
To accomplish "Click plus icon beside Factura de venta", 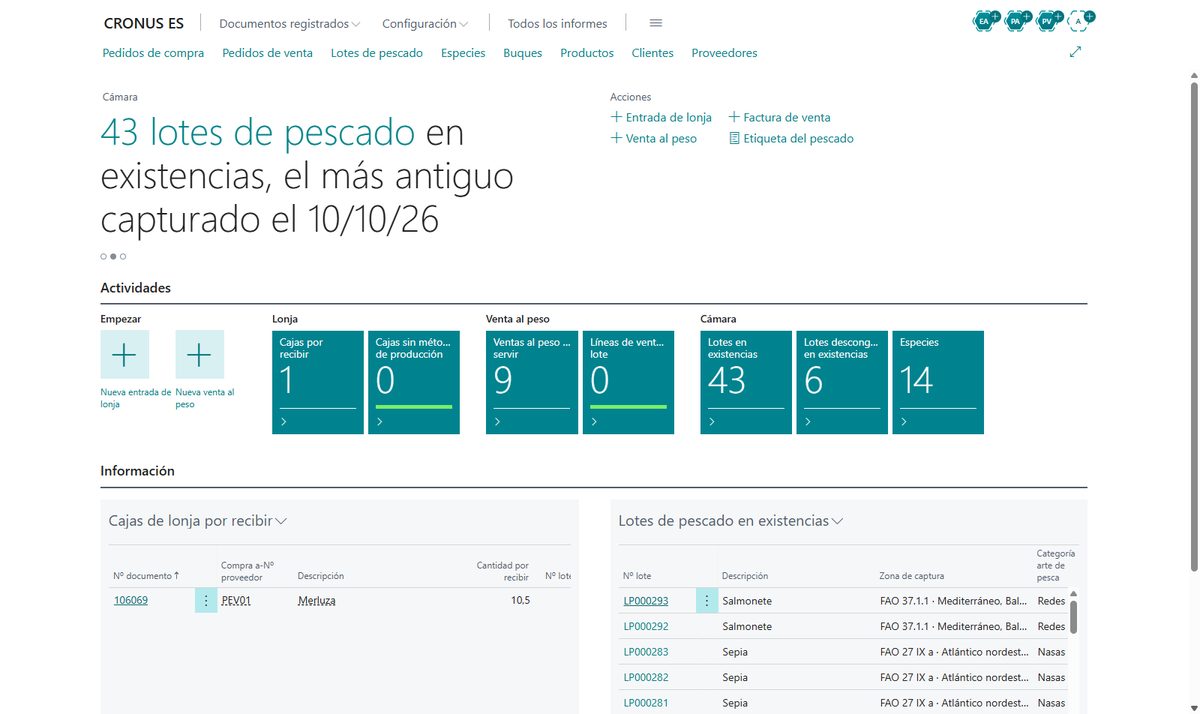I will pyautogui.click(x=734, y=117).
